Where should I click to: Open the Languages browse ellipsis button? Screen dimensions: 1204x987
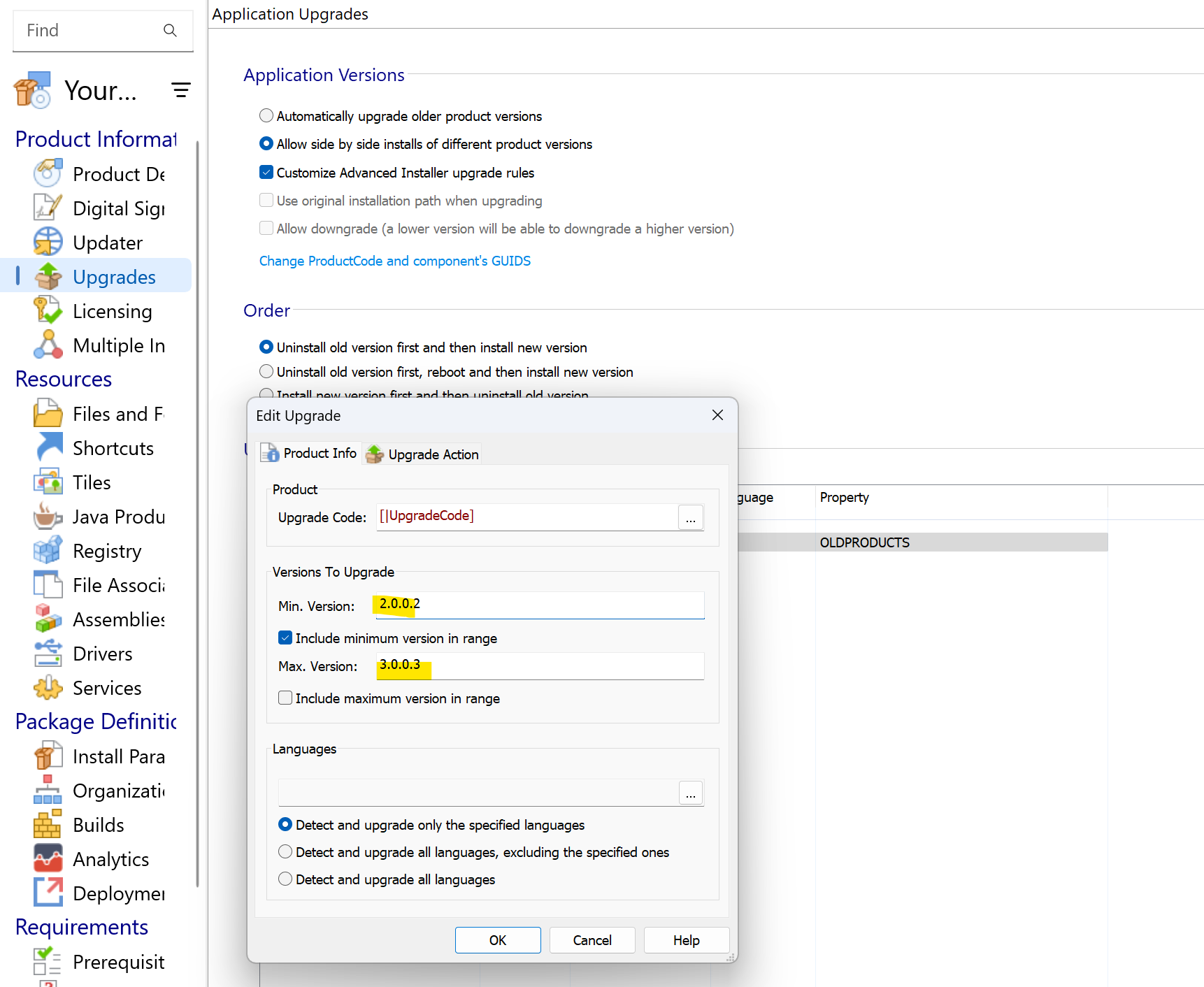[x=690, y=793]
